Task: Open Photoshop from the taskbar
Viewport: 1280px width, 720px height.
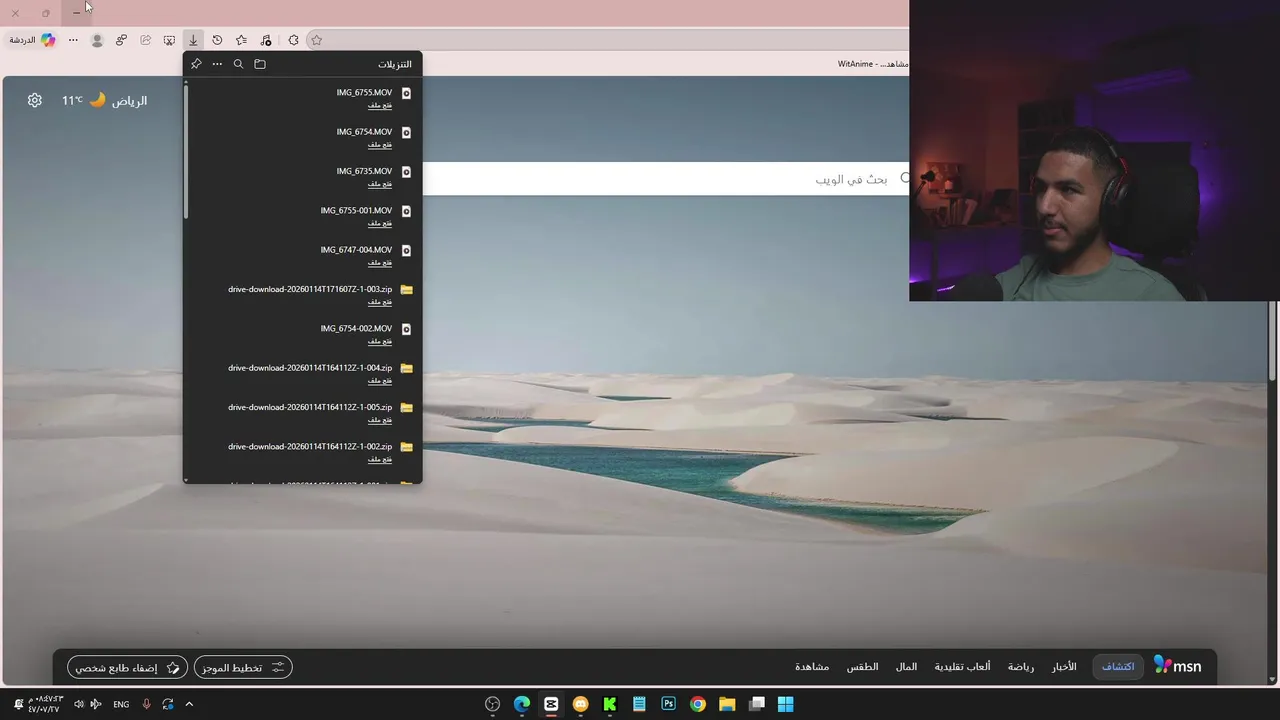Action: point(669,704)
